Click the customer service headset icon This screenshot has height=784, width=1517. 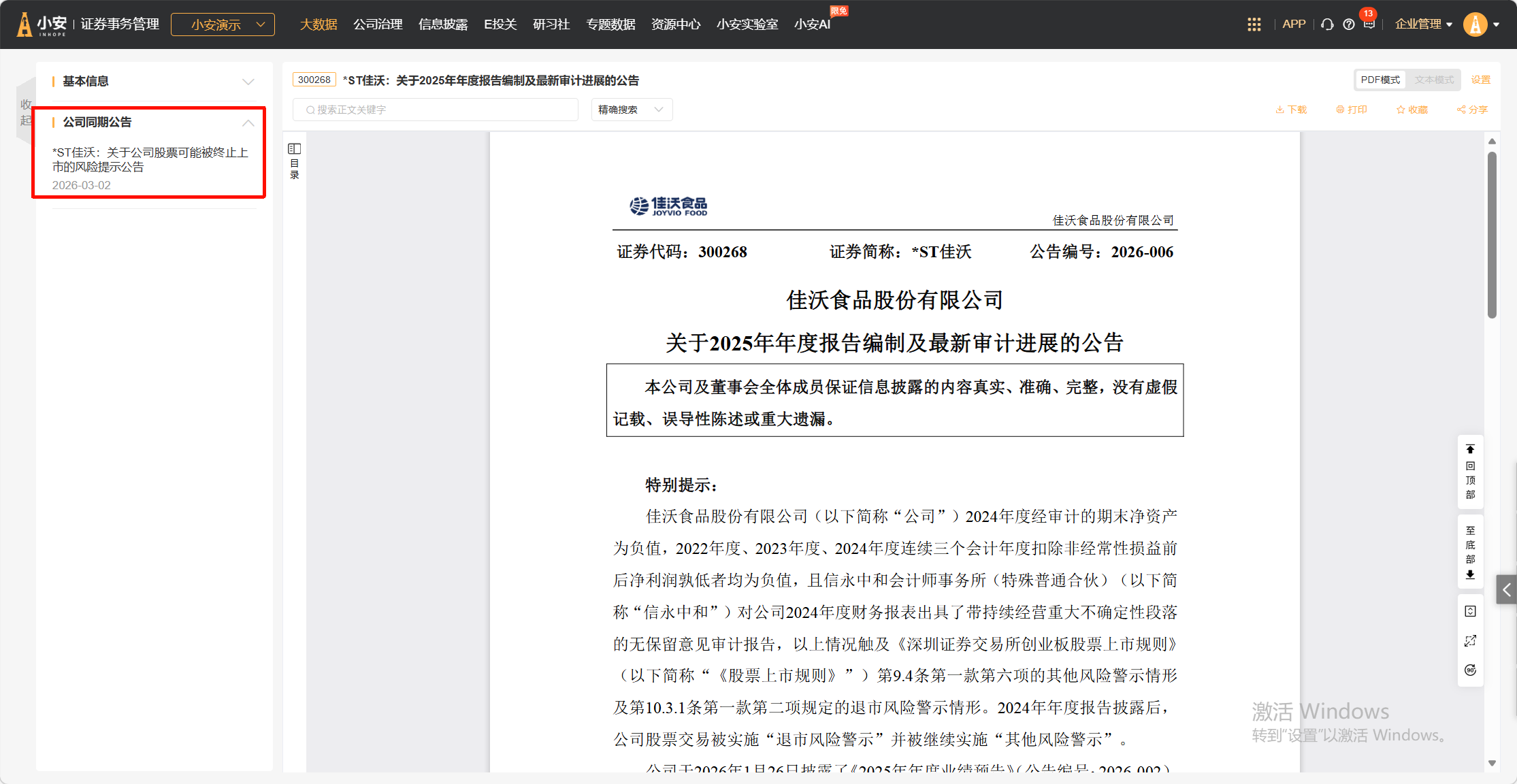1327,24
